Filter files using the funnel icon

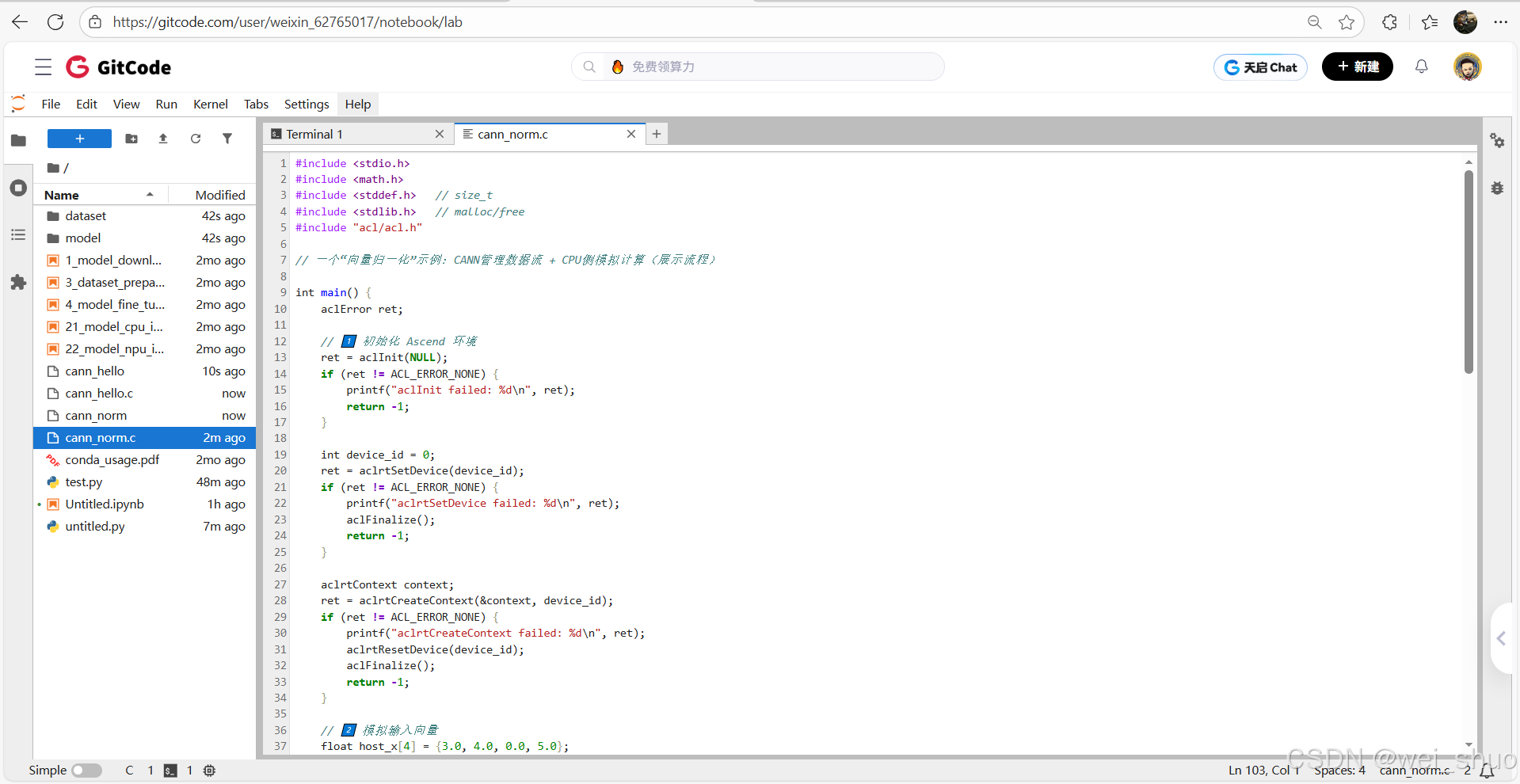tap(227, 139)
